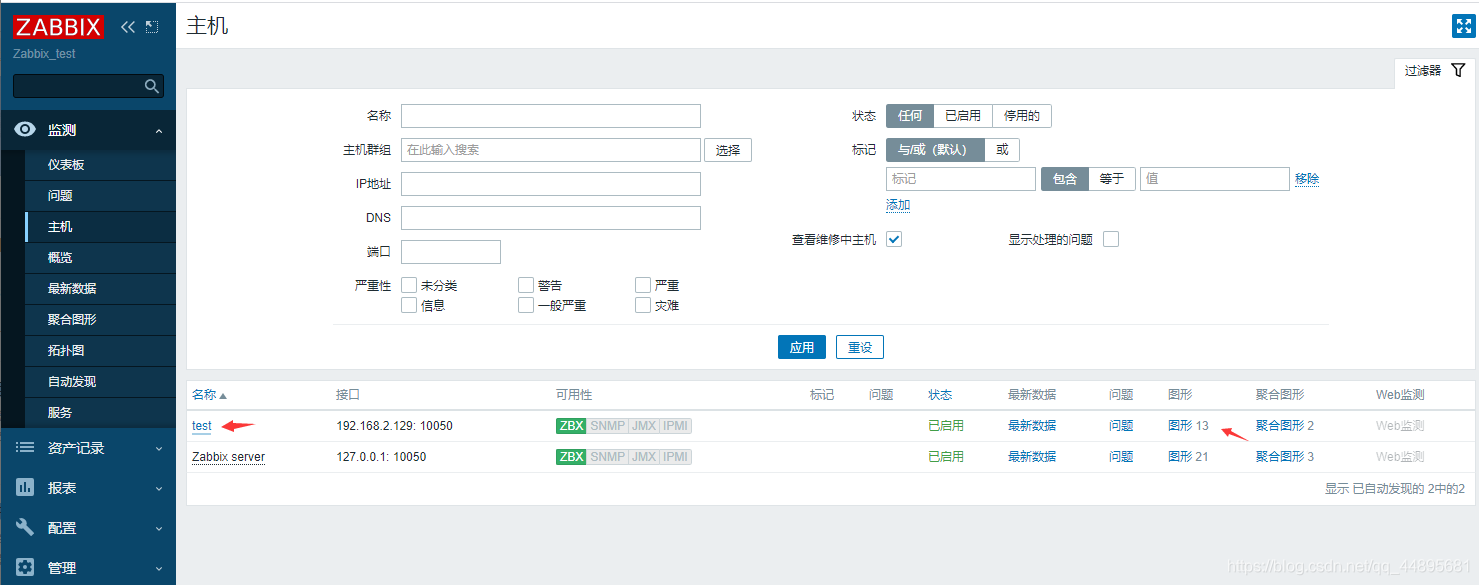Click the 重设 button
Image resolution: width=1479 pixels, height=585 pixels.
point(860,348)
